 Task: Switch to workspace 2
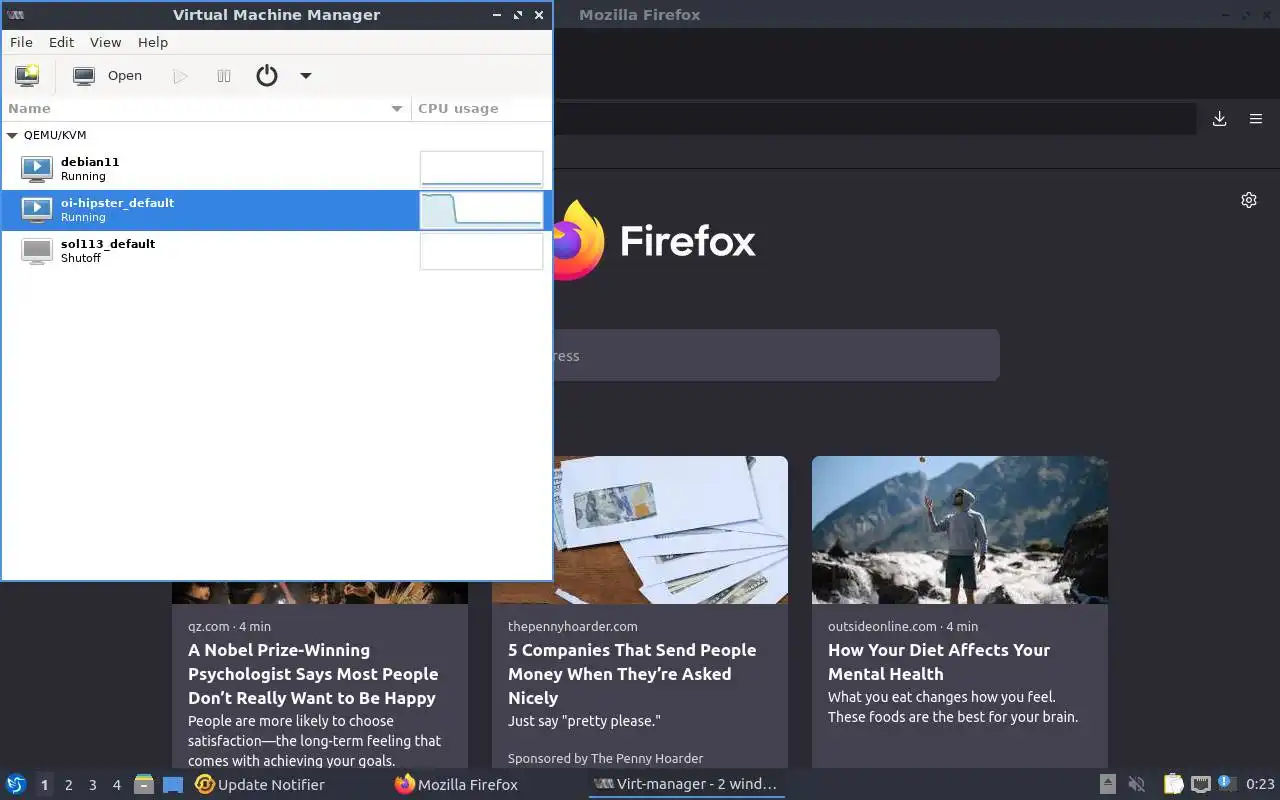(x=68, y=785)
